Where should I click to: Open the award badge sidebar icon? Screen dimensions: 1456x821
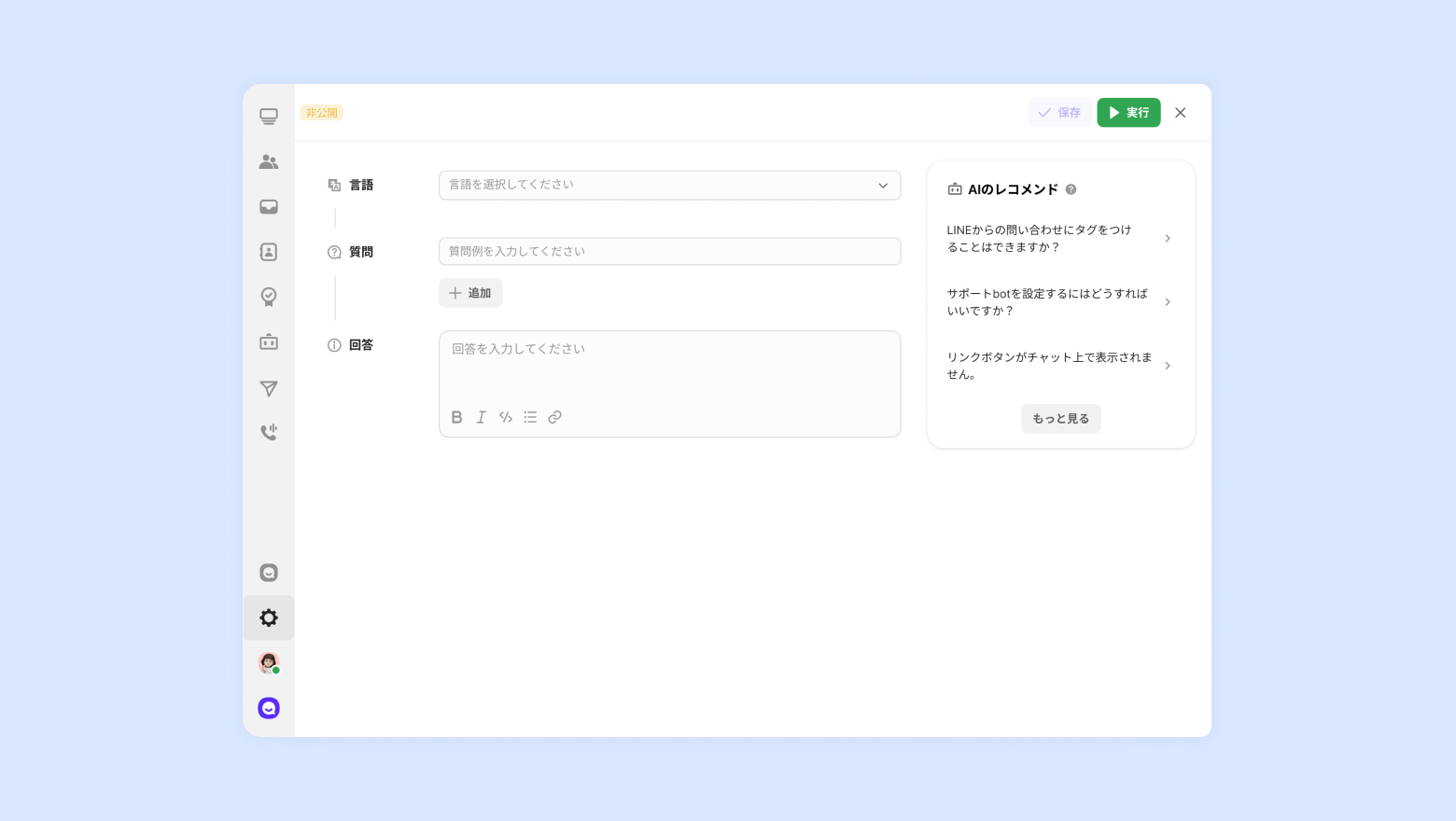click(x=269, y=297)
